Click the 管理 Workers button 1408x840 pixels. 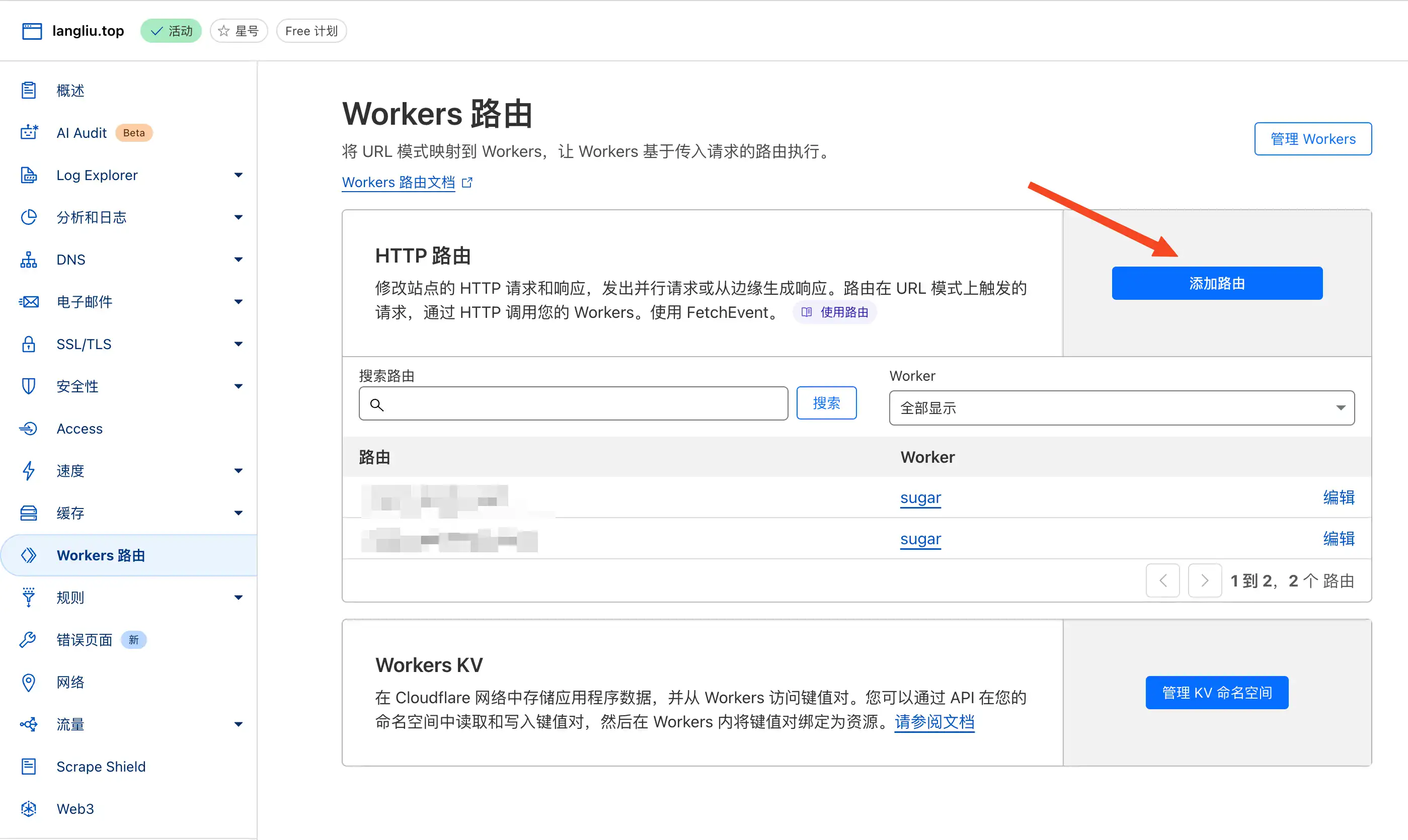pyautogui.click(x=1312, y=139)
